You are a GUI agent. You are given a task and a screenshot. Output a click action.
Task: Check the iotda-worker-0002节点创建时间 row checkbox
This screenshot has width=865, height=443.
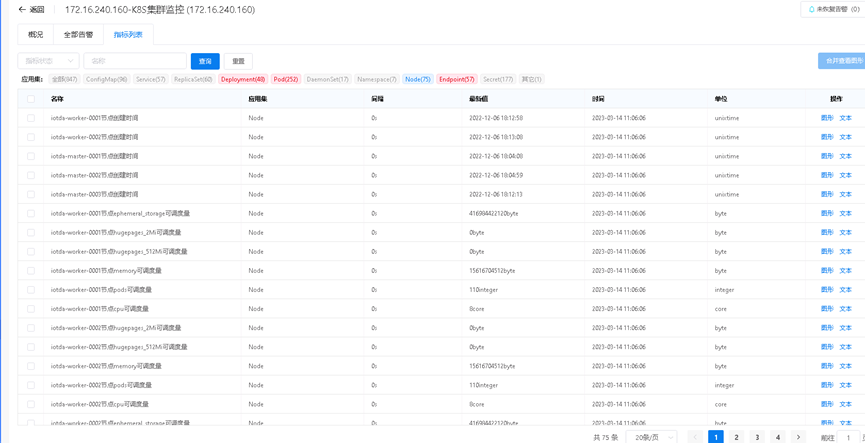(31, 137)
